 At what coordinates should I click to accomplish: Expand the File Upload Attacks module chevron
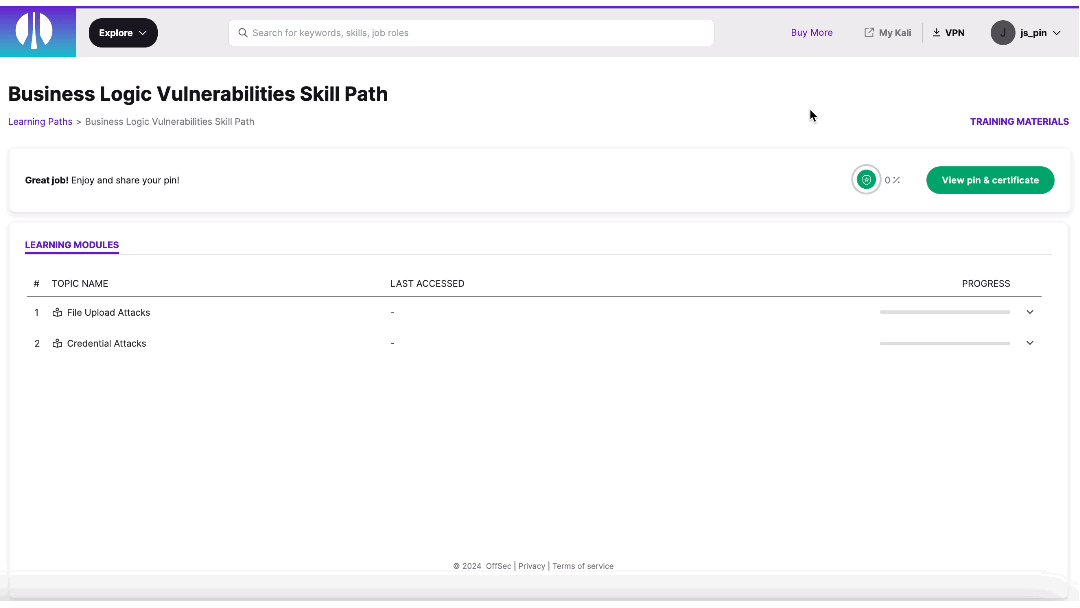[x=1029, y=311]
